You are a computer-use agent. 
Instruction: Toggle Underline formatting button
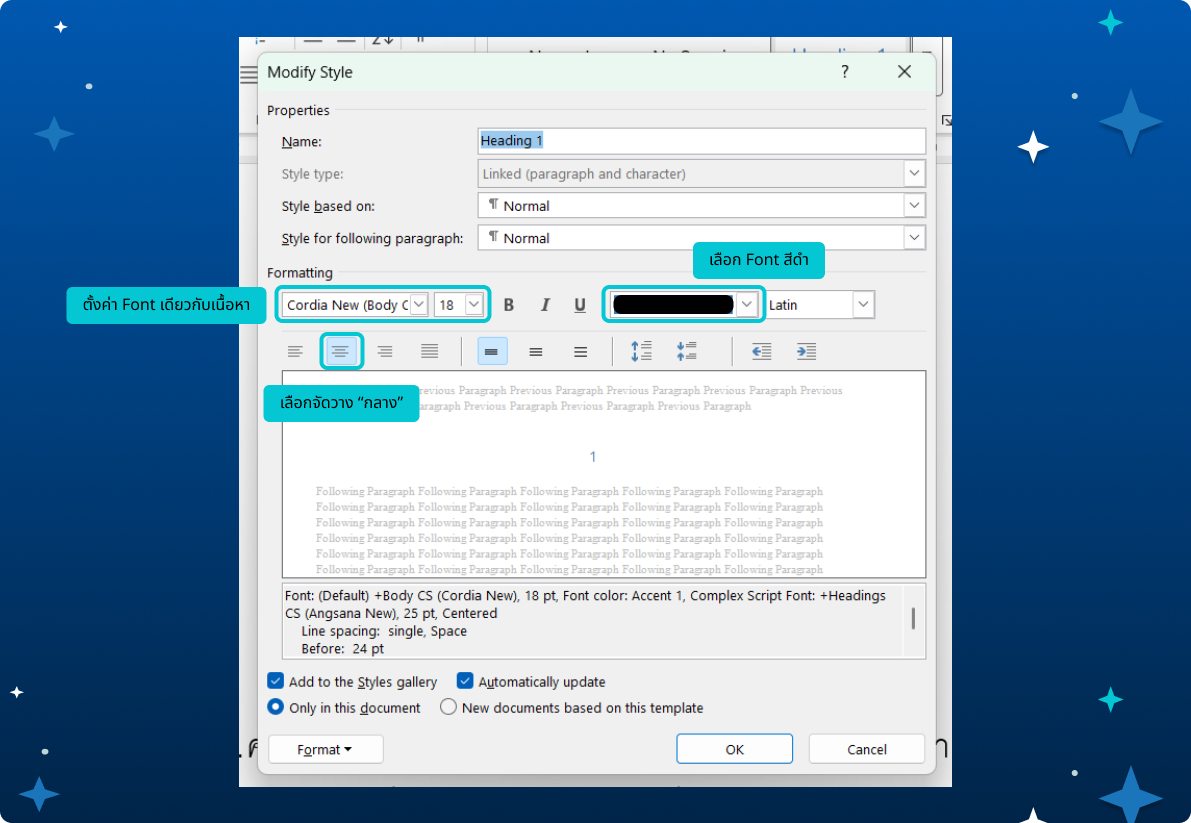(x=580, y=305)
